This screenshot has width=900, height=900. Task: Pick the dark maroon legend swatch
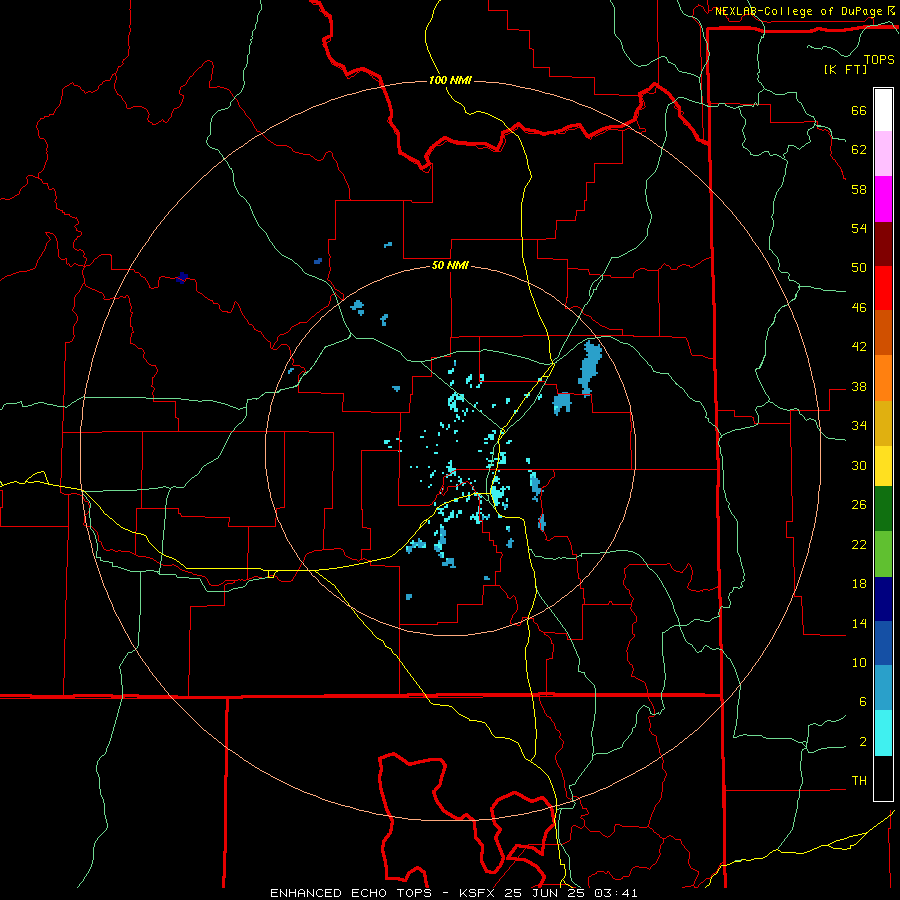pyautogui.click(x=883, y=244)
